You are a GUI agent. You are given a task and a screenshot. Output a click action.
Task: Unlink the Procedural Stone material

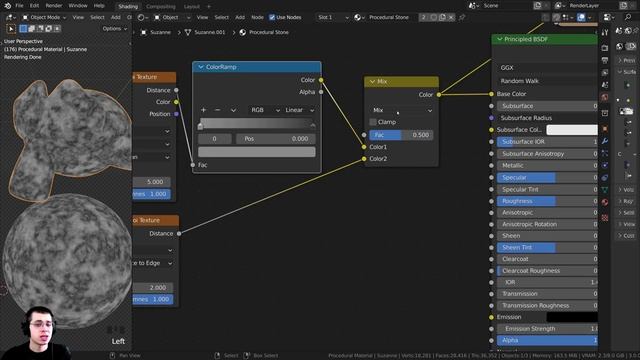(451, 18)
